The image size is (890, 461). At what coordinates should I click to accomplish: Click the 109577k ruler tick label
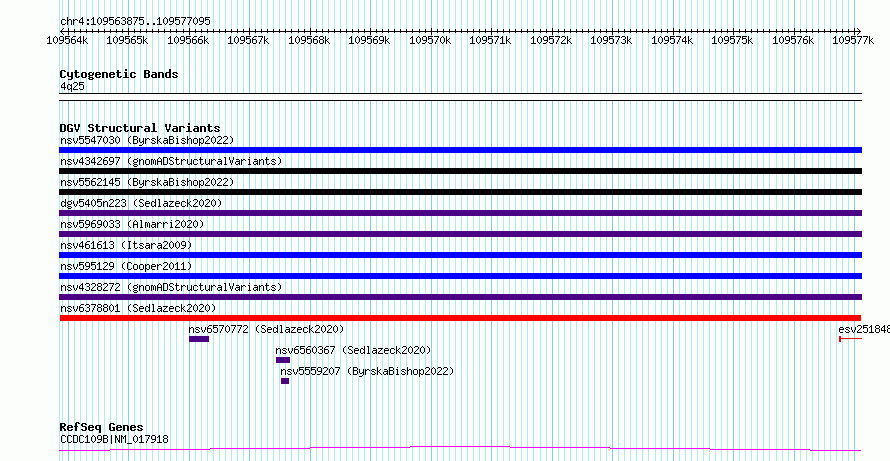pos(854,40)
